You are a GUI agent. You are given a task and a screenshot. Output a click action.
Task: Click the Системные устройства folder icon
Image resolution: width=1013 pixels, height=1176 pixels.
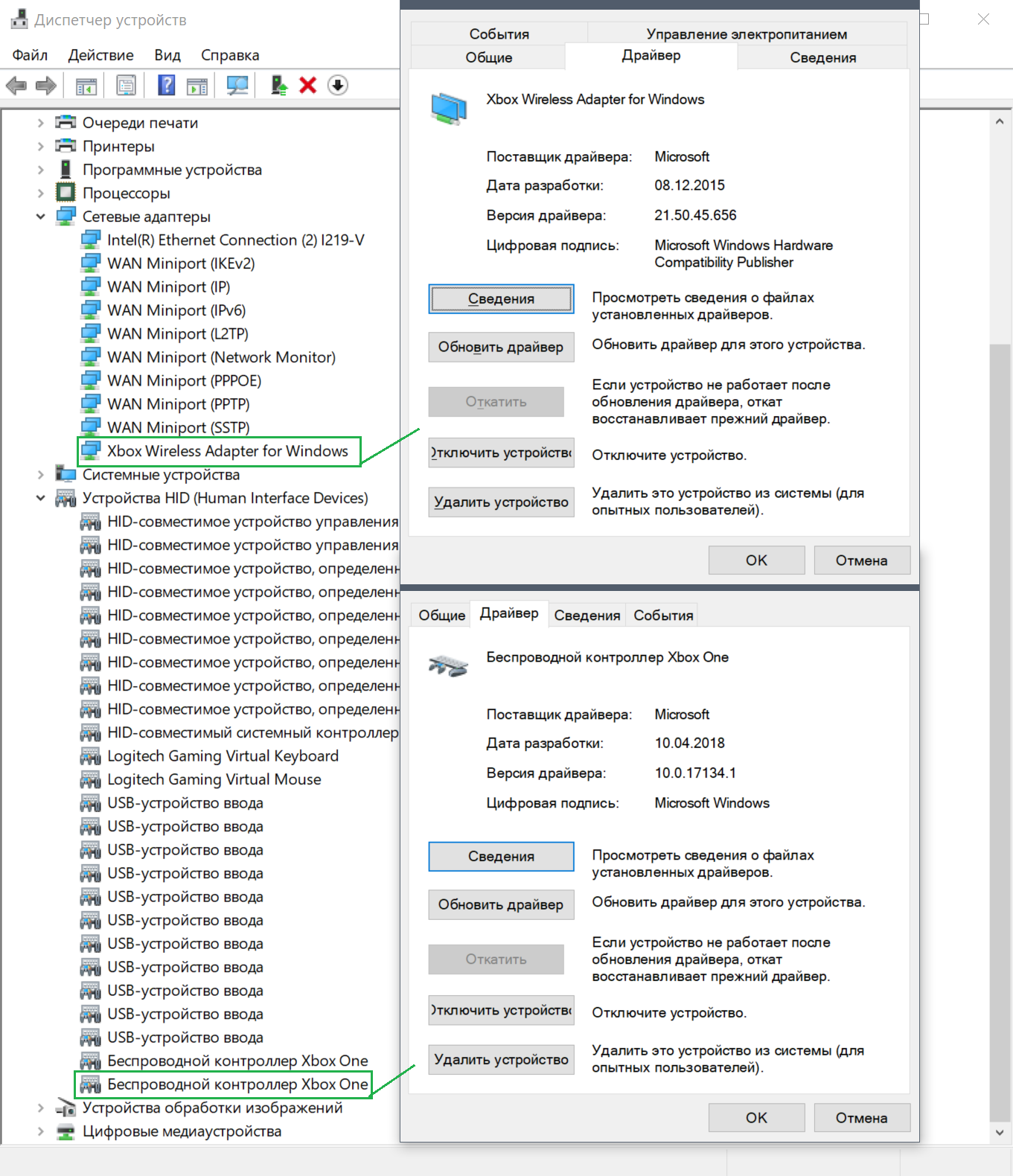[x=65, y=474]
